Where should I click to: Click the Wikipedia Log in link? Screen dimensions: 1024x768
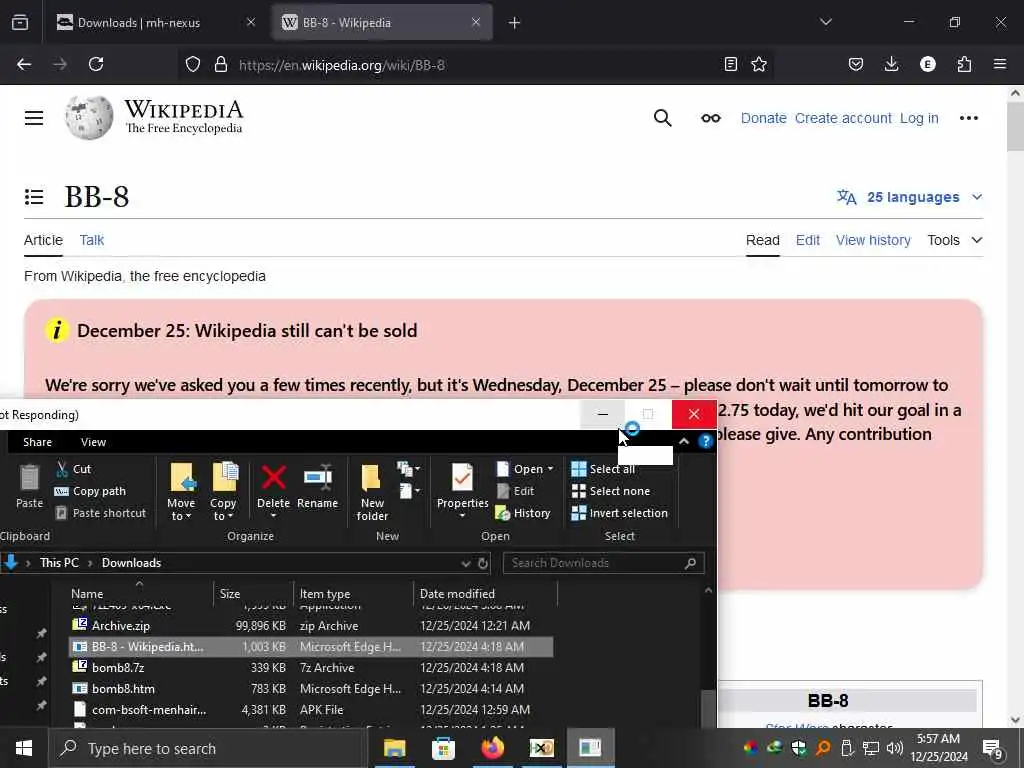tap(919, 118)
